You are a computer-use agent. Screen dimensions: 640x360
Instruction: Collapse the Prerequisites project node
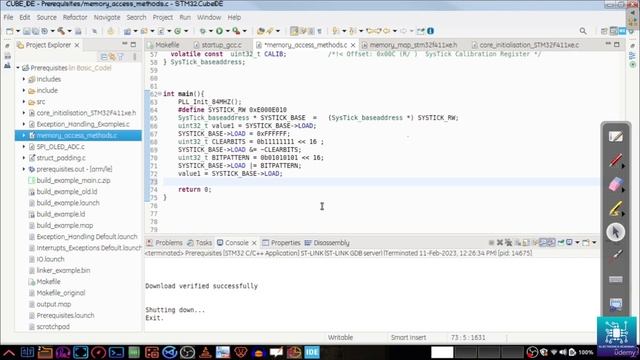click(x=18, y=68)
